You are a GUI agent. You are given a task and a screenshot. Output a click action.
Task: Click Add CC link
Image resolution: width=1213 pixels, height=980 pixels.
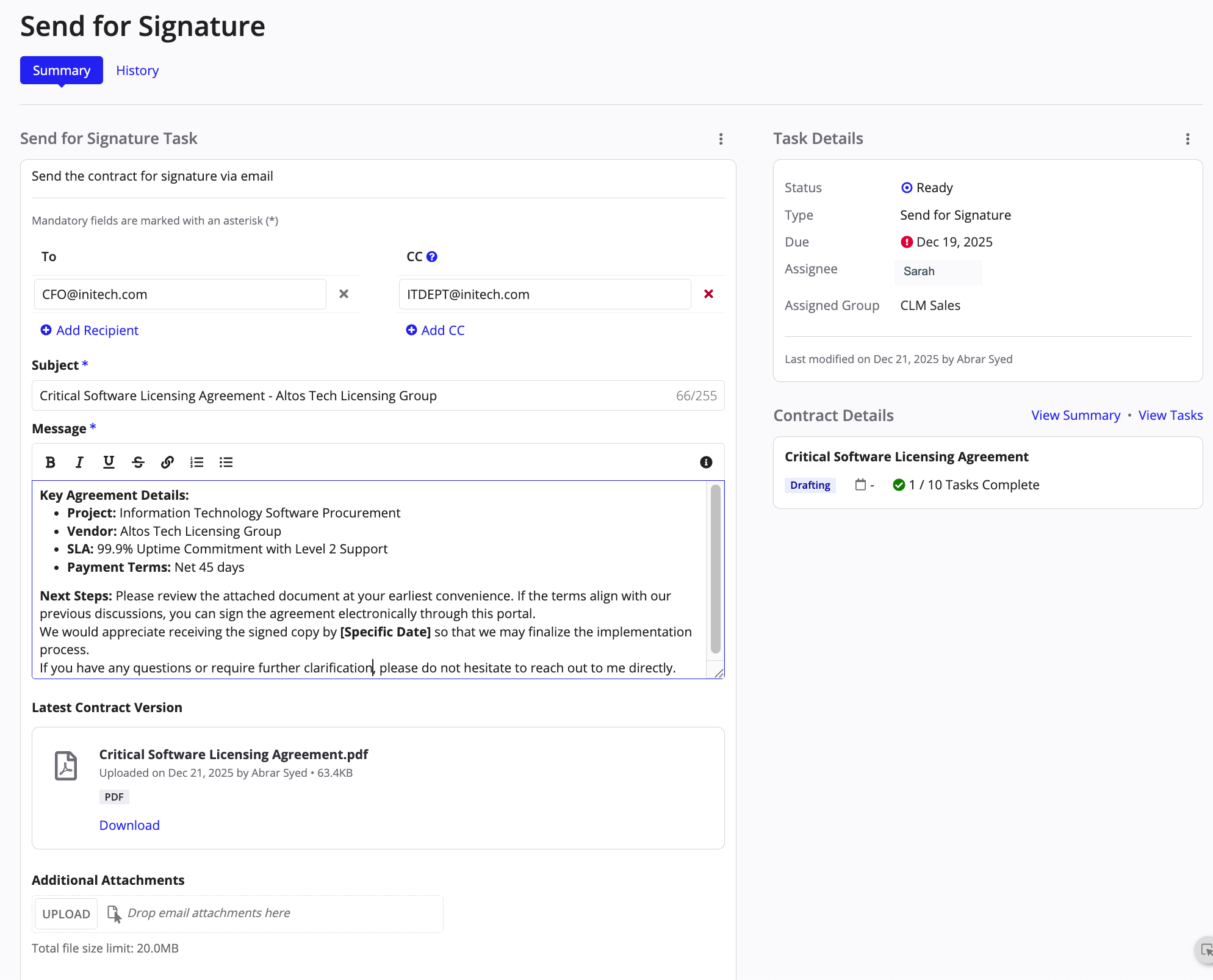(x=436, y=330)
